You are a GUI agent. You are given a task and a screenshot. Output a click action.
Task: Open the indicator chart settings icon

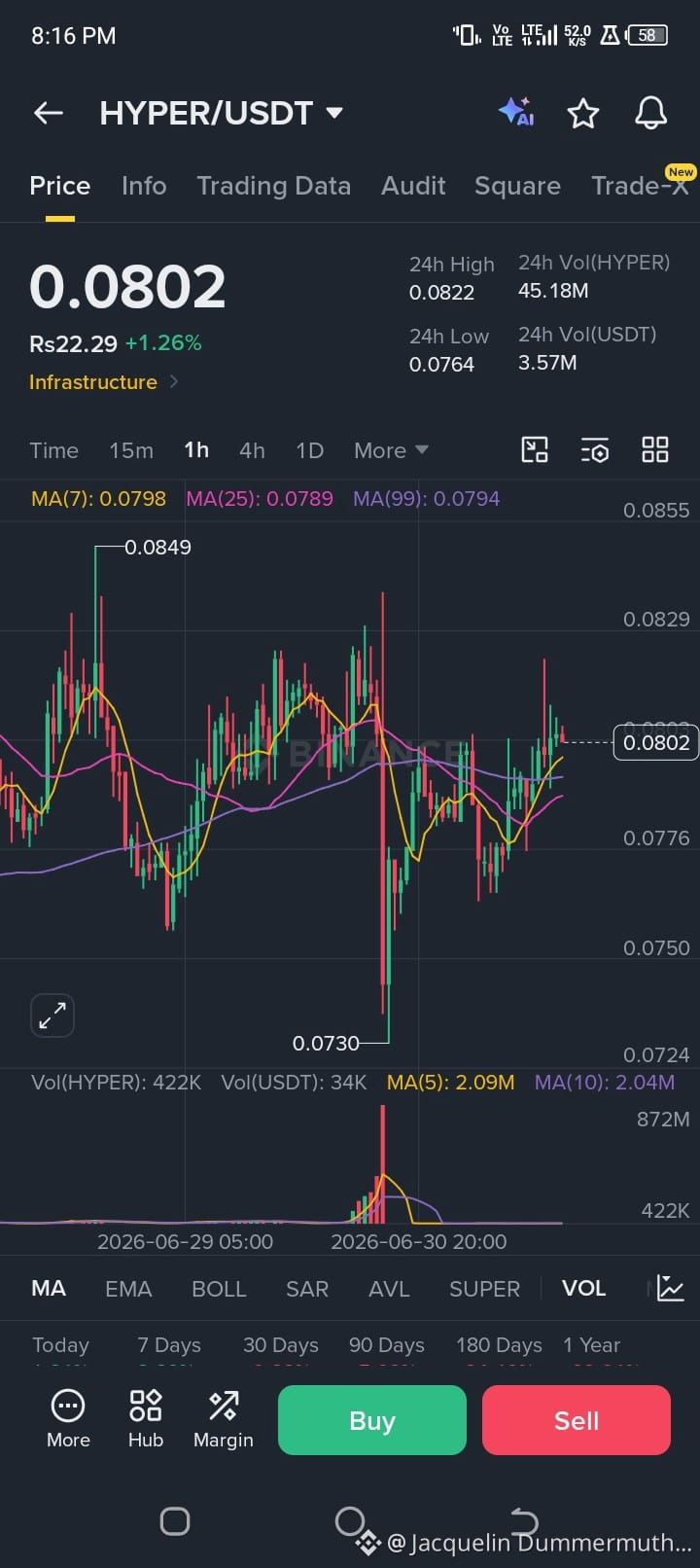click(x=671, y=1288)
